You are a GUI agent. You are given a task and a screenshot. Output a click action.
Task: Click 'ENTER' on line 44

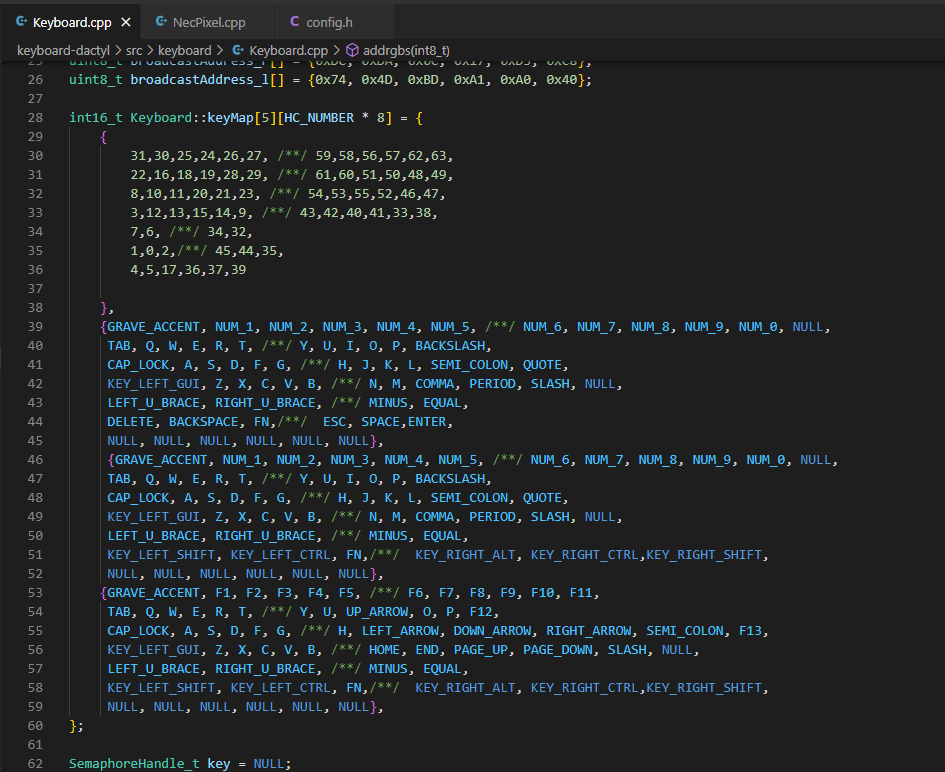(427, 421)
